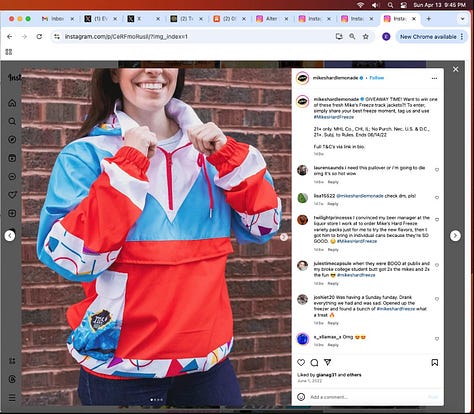
Task: Like the lisa16522 comment
Action: coord(437,198)
